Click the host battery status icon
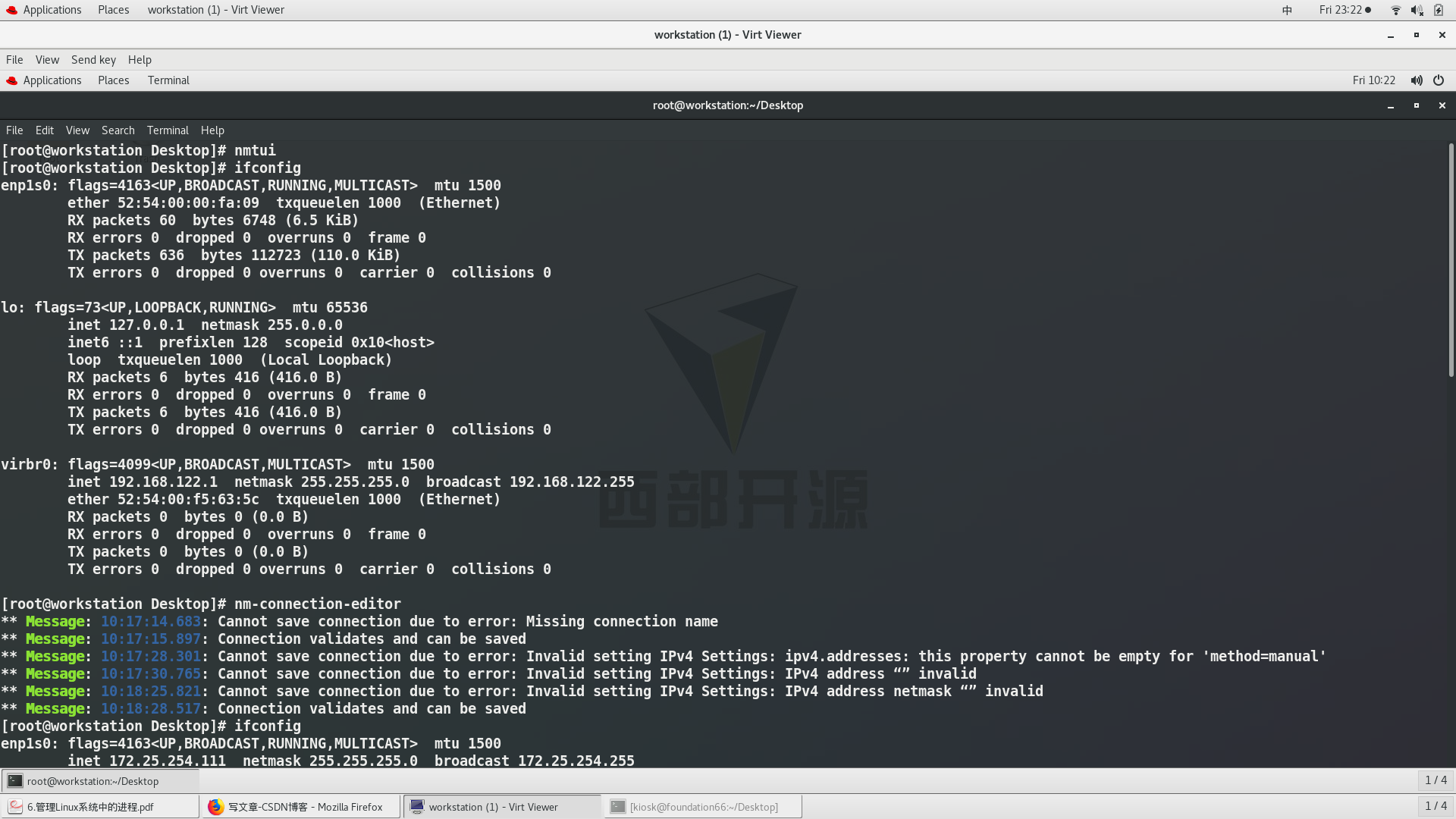Screen dimensions: 1456x819 click(x=1439, y=10)
